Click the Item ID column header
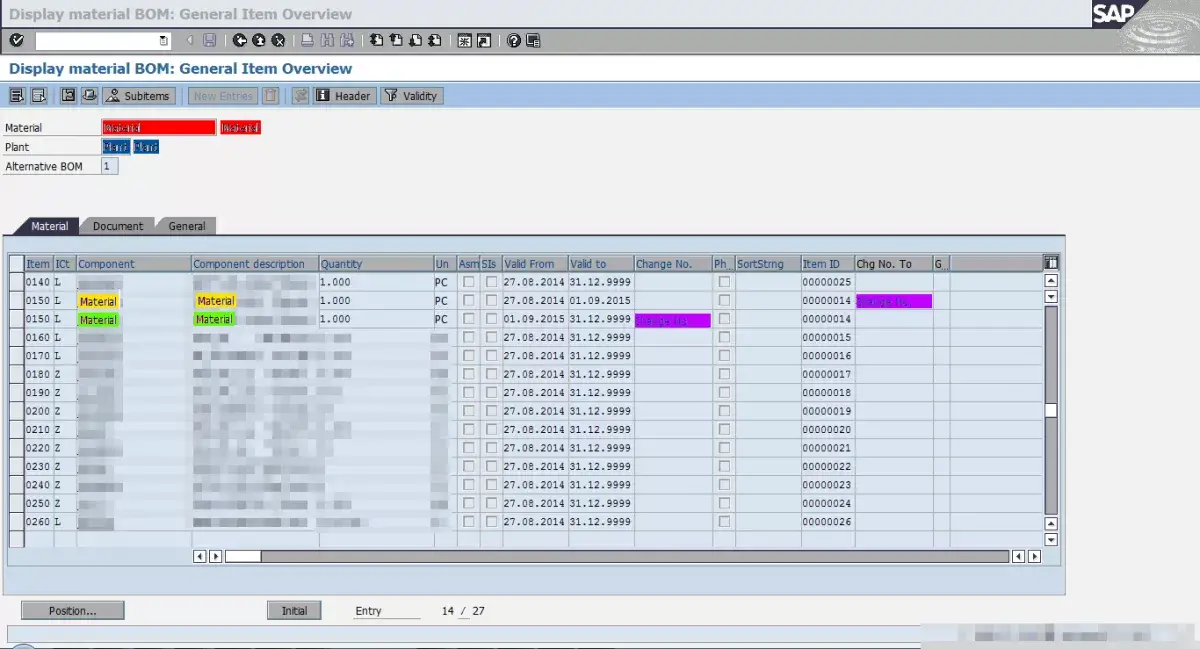The height and width of the screenshot is (649, 1200). click(x=828, y=264)
